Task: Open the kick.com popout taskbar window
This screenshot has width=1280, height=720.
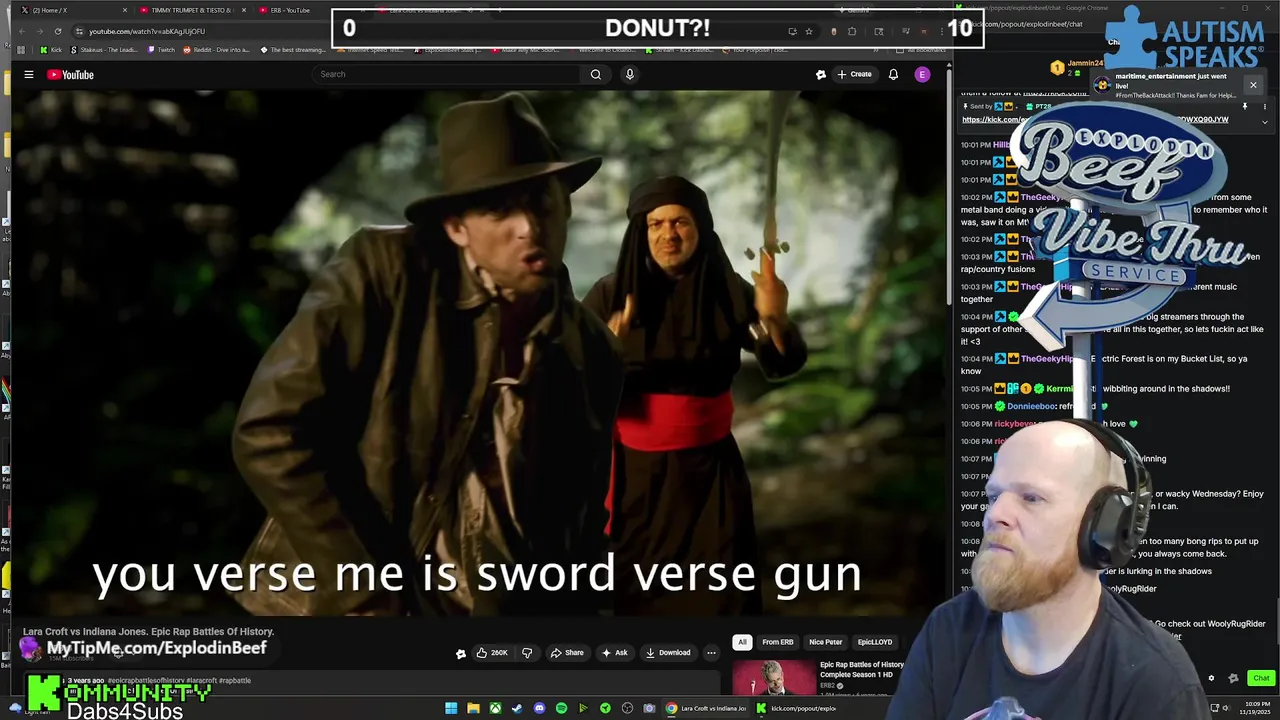Action: click(796, 708)
